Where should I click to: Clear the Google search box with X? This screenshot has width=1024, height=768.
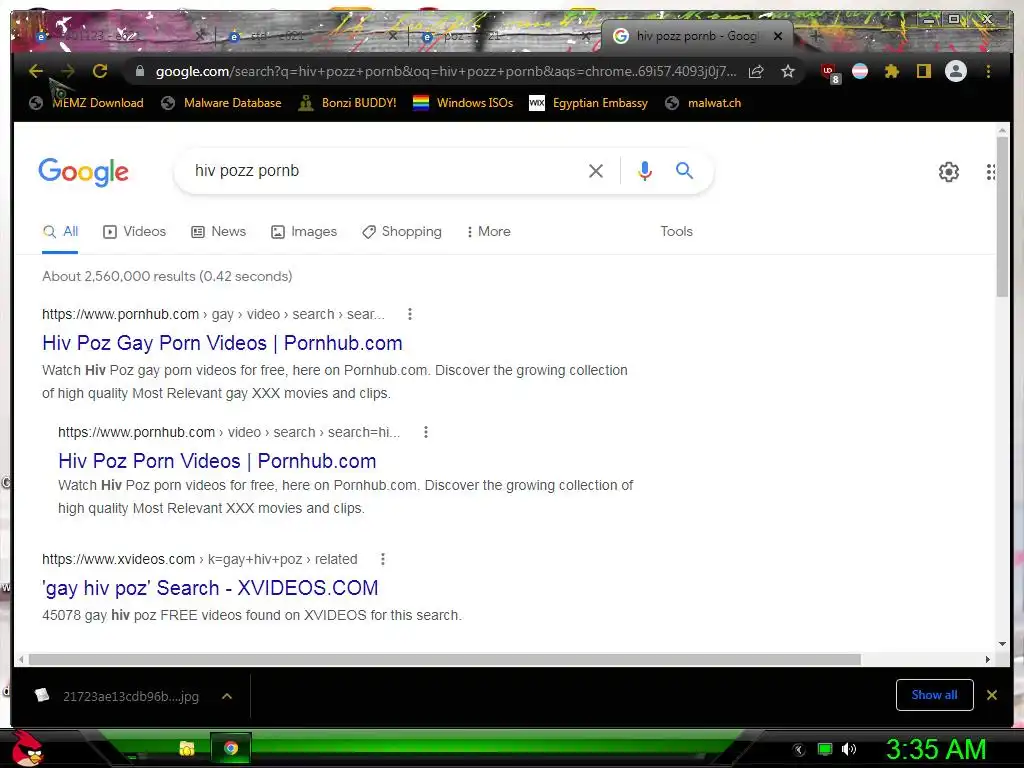point(596,171)
